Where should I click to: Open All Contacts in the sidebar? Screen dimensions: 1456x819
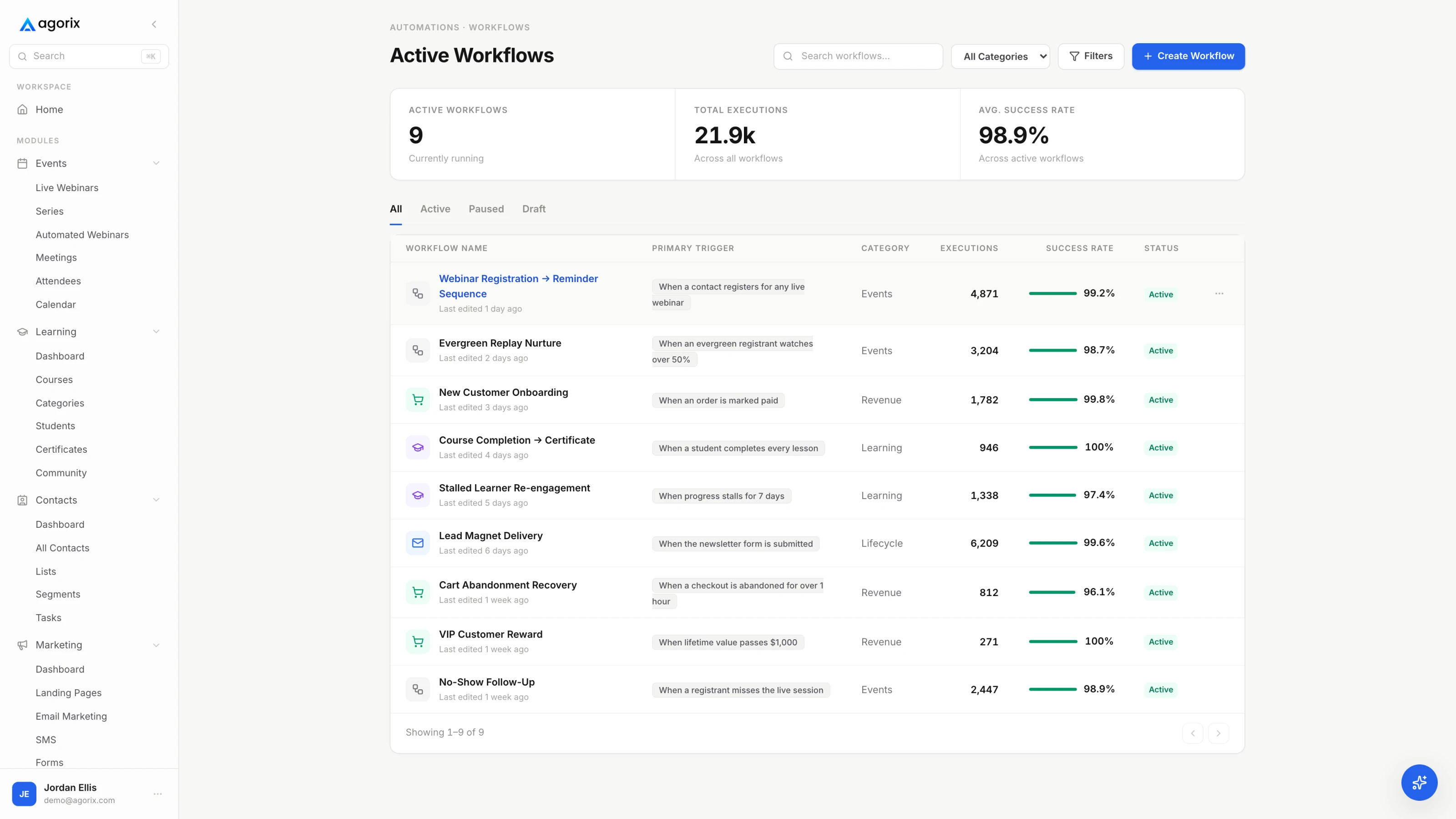click(62, 548)
